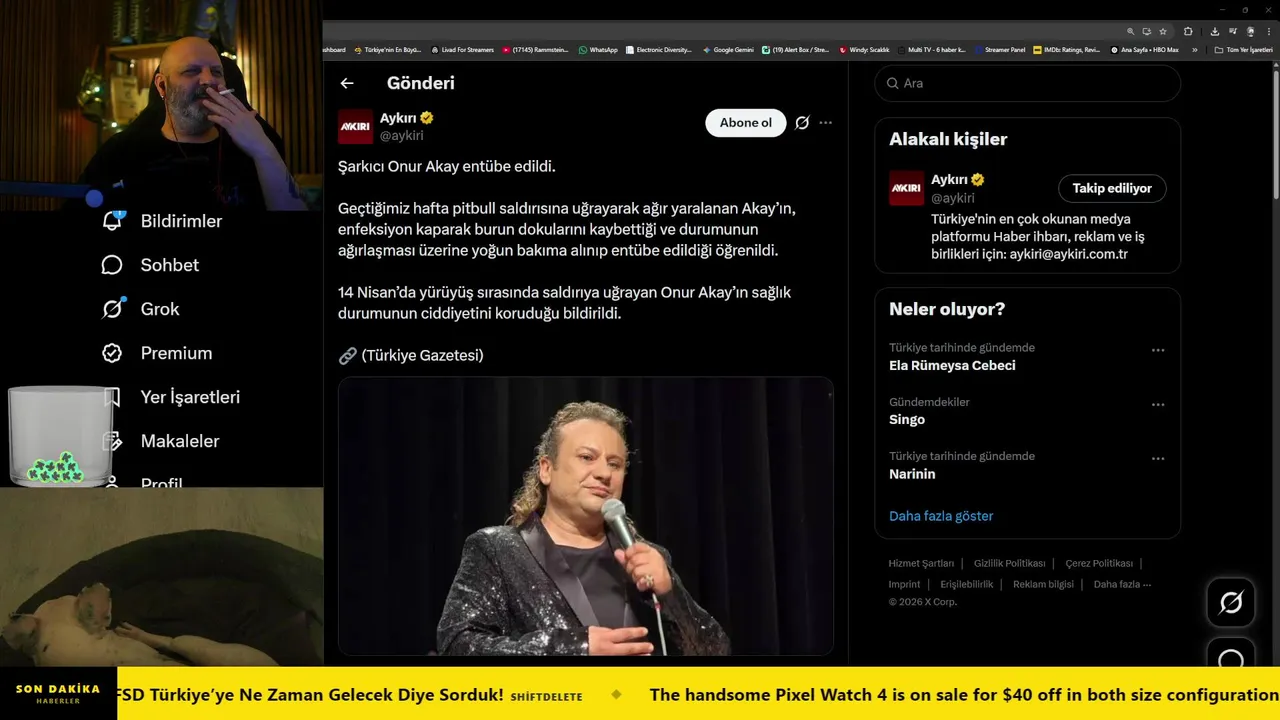Screen dimensions: 1280x720
Task: Open Yer İşaretleri in the sidebar
Action: 189,397
